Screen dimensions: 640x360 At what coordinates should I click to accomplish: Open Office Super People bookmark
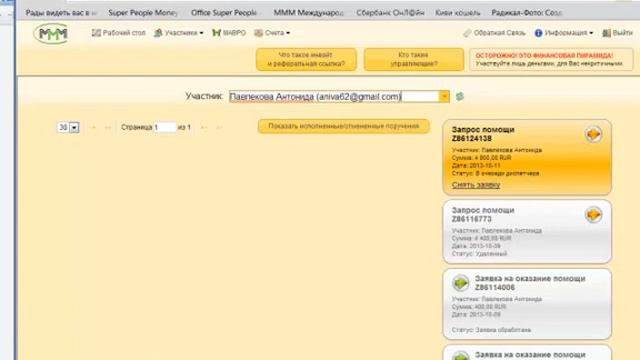click(224, 13)
